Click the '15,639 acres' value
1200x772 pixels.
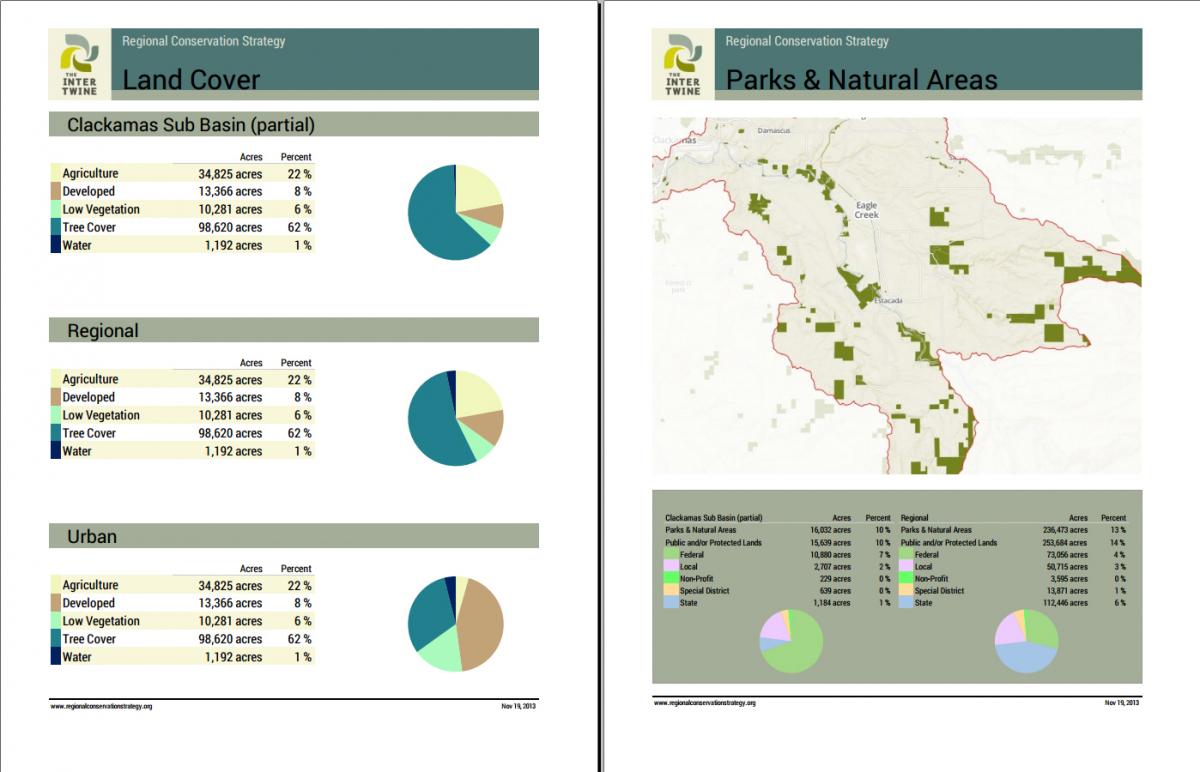pos(830,542)
